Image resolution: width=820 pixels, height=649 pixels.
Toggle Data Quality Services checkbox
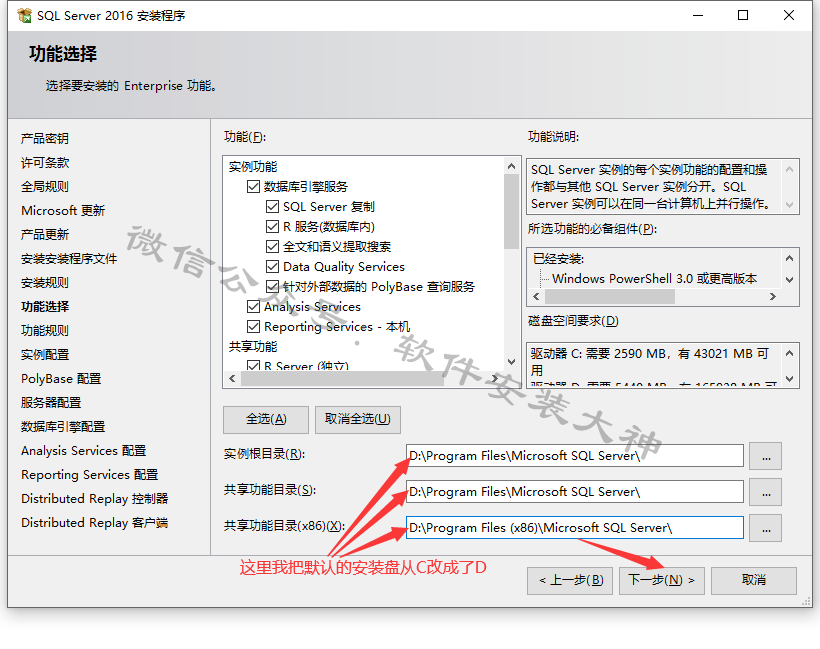click(x=272, y=267)
